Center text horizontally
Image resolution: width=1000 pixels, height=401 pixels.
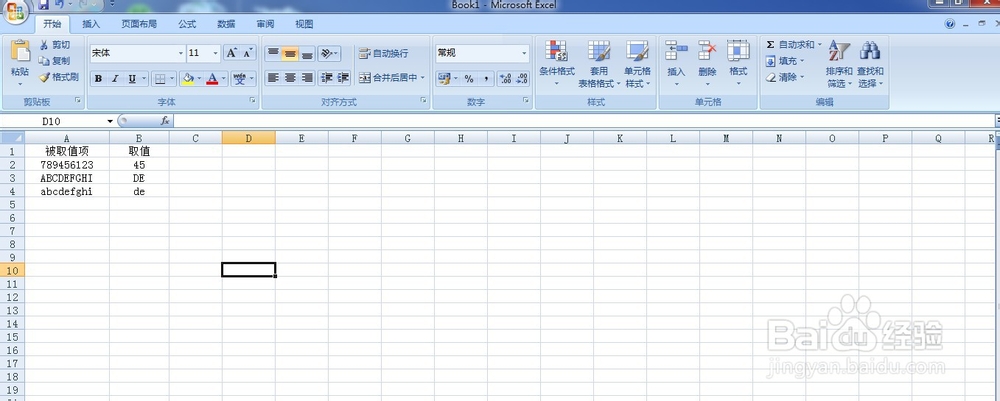click(x=290, y=78)
